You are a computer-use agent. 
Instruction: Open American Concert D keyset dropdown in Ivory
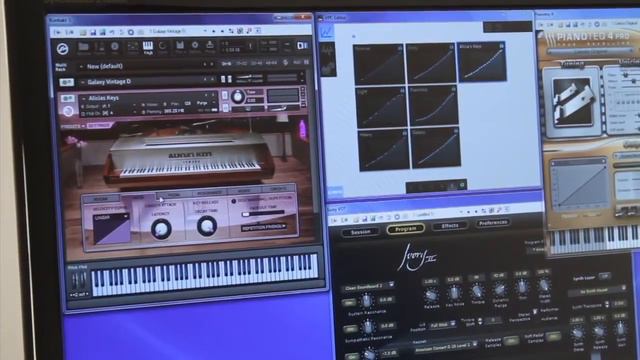pyautogui.click(x=445, y=347)
